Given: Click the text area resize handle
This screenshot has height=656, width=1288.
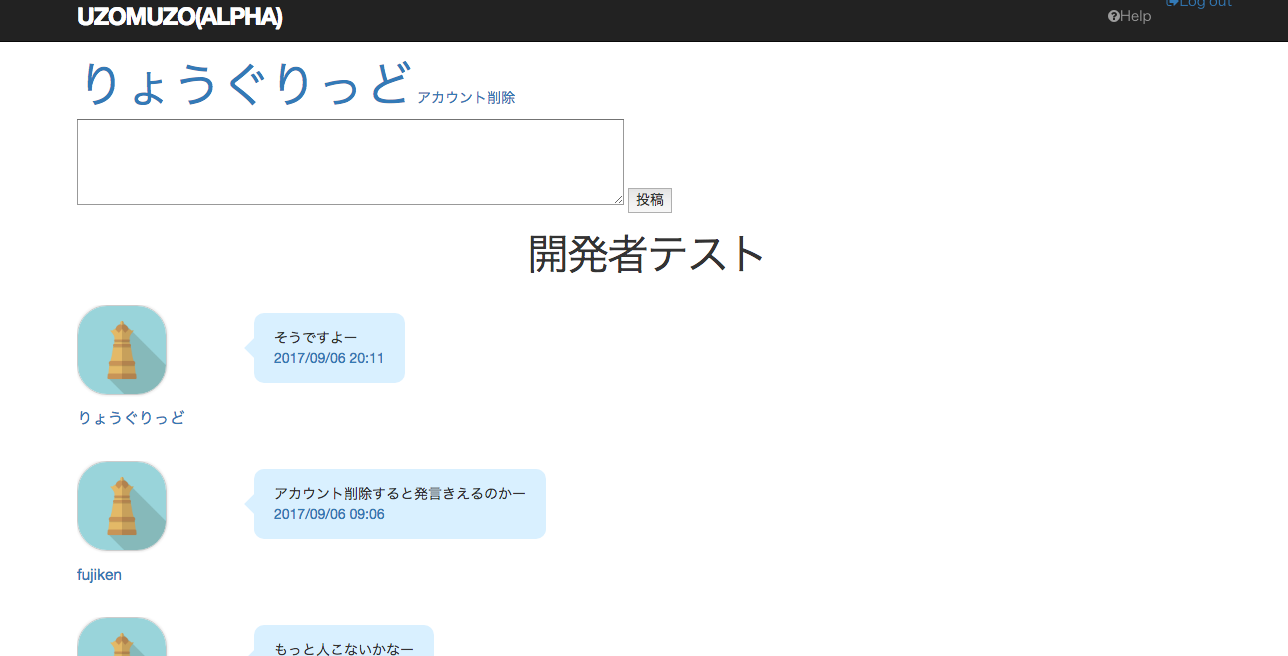Looking at the screenshot, I should coord(618,199).
